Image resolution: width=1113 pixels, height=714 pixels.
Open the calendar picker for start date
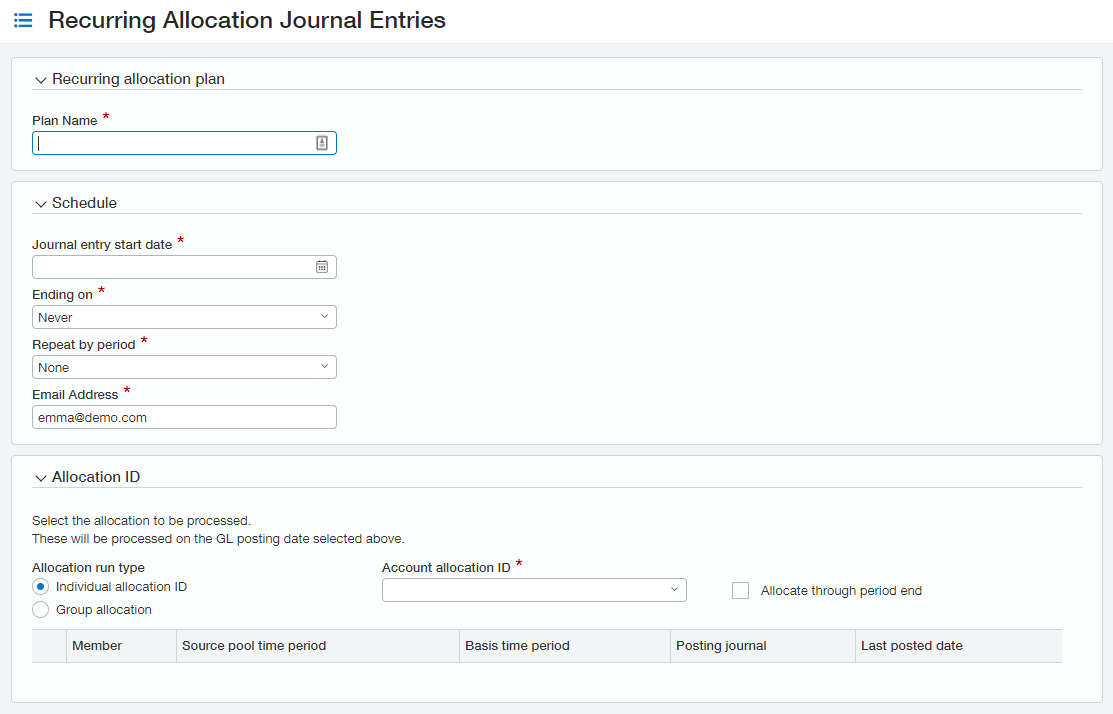322,266
